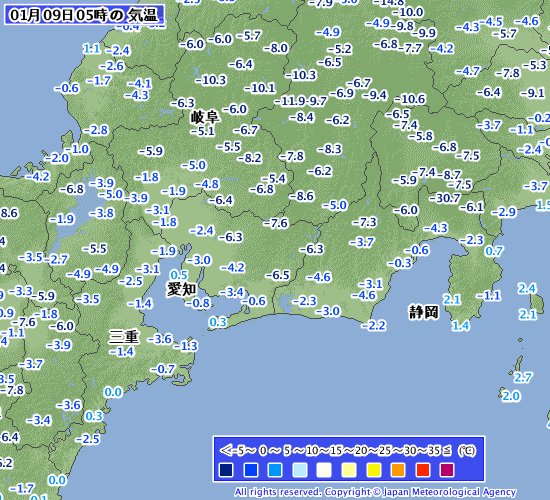Click the -11.9 temperature reading
This screenshot has width=550, height=500.
point(290,101)
